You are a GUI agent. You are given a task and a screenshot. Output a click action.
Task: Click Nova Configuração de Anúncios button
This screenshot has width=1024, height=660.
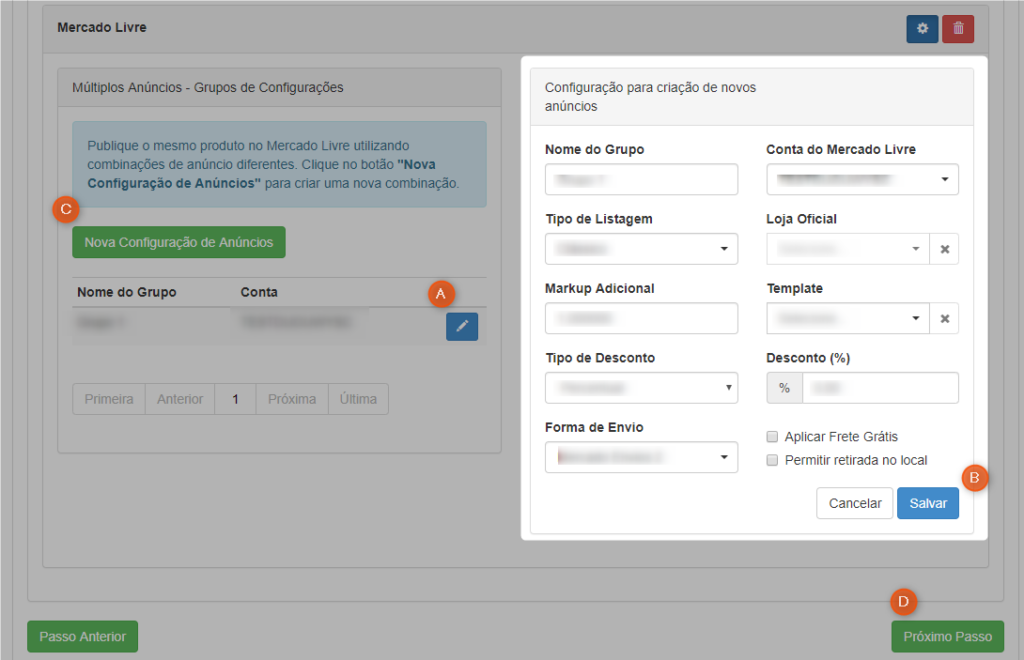(179, 242)
